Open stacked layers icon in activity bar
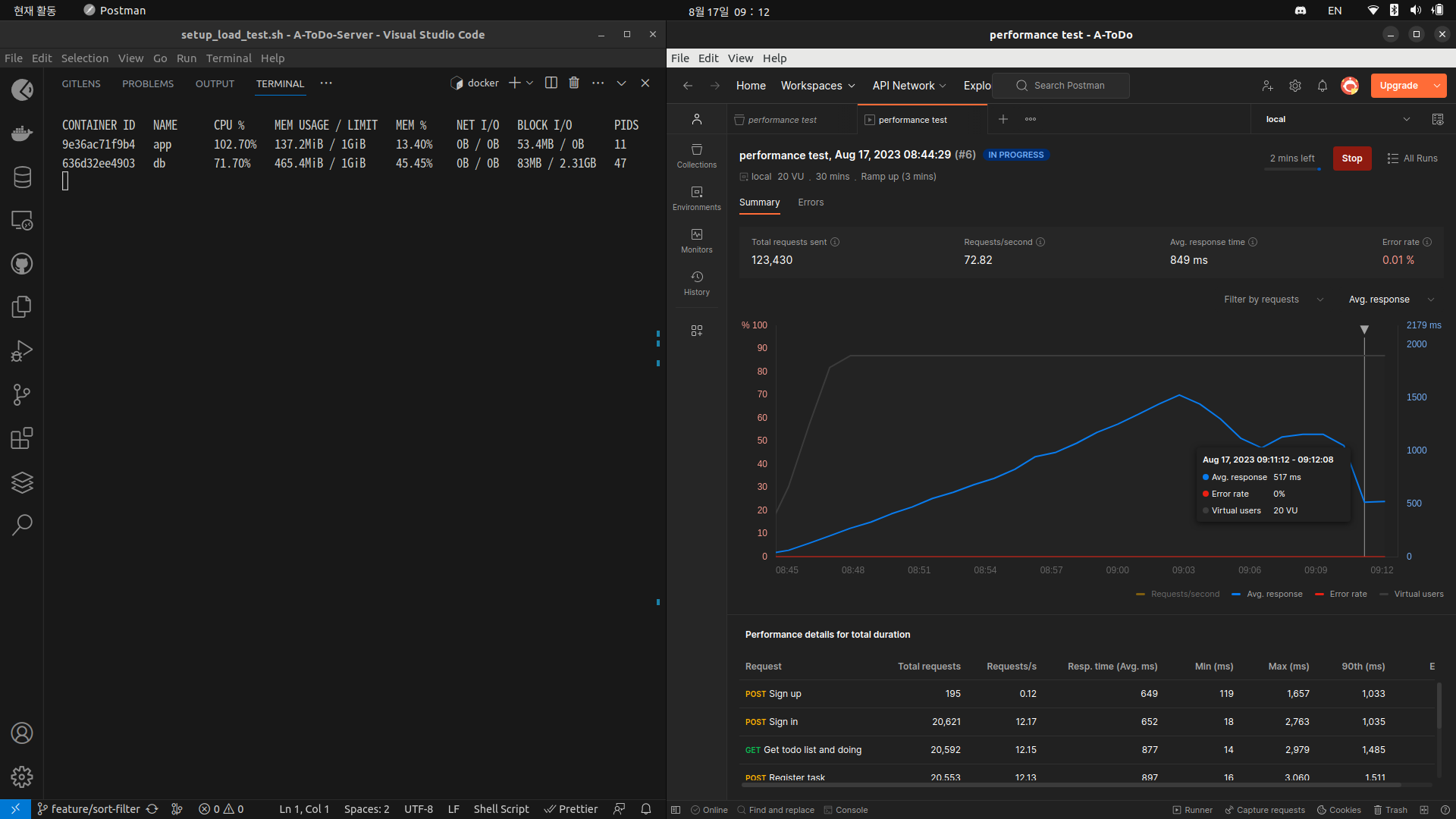 22,482
